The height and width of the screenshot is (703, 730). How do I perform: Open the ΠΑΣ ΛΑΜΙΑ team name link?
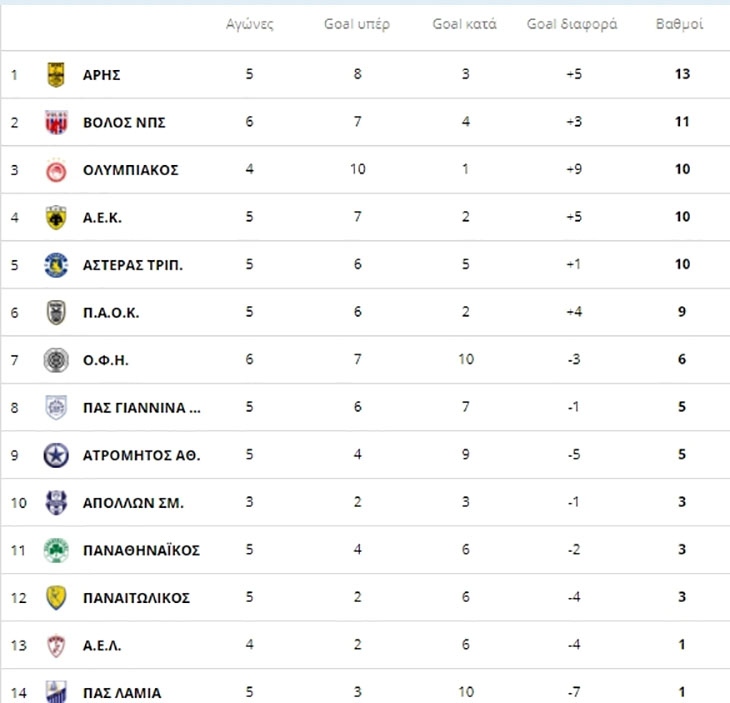click(x=122, y=693)
